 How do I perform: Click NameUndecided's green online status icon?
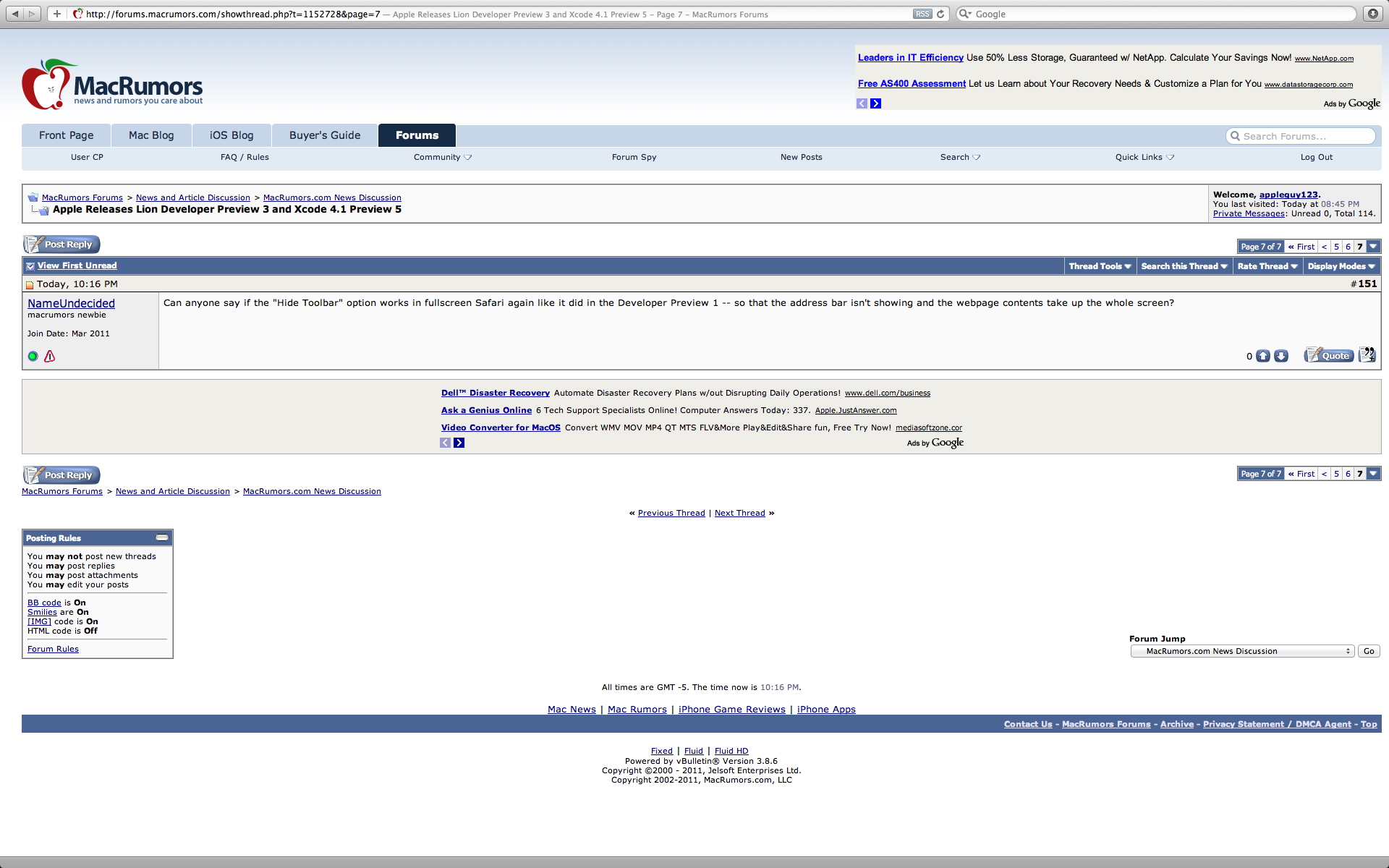[x=33, y=356]
